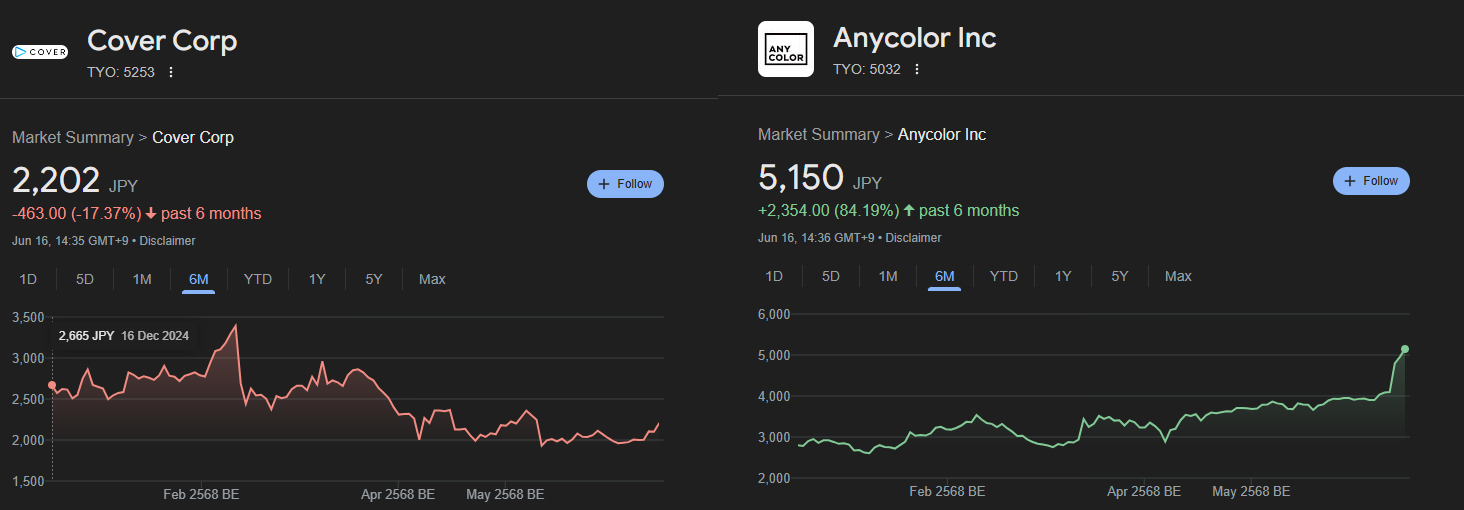Select 6M range on Anycolor chart
The height and width of the screenshot is (510, 1464).
click(x=945, y=276)
